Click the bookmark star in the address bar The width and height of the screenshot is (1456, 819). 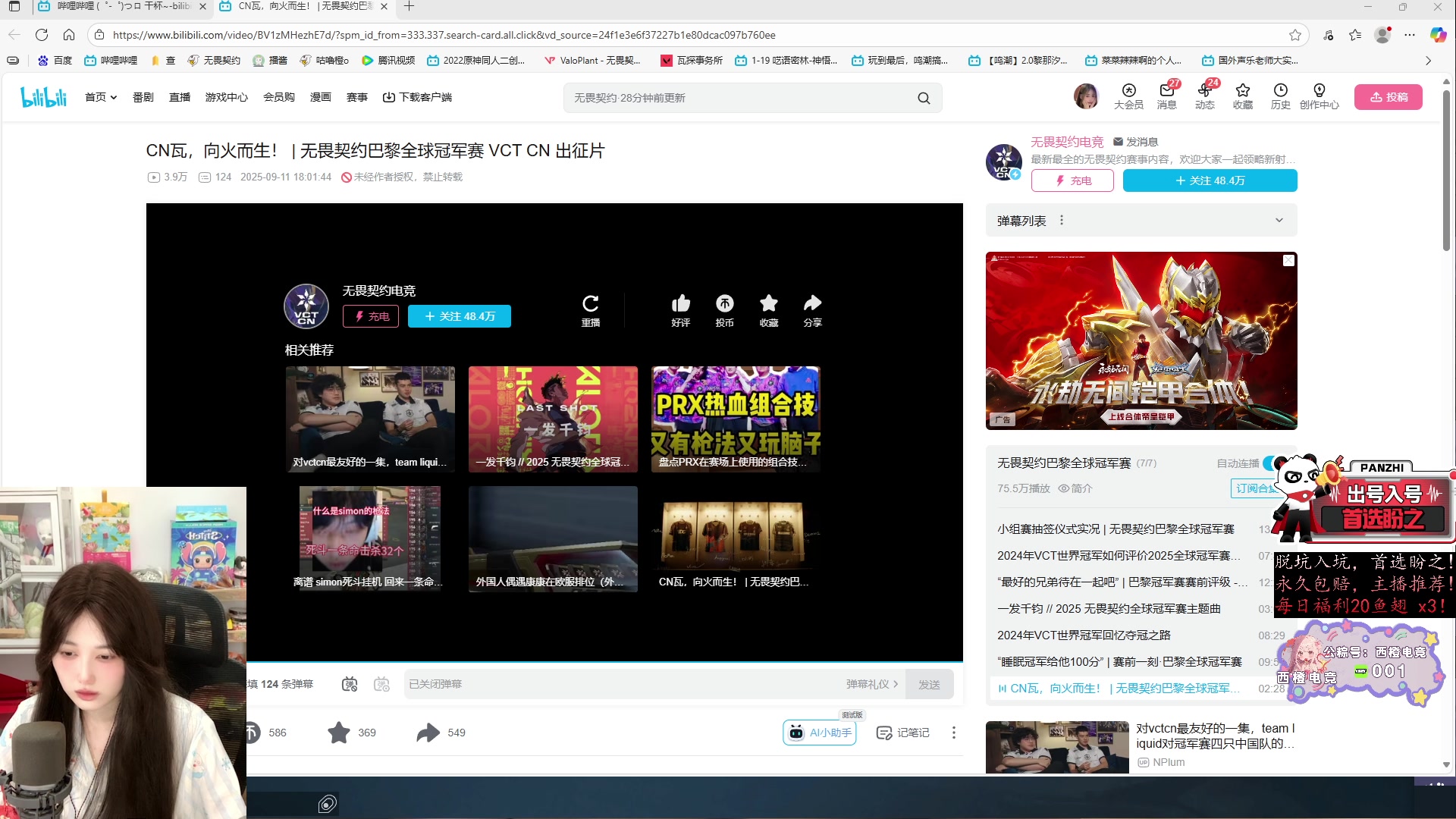pos(1295,35)
